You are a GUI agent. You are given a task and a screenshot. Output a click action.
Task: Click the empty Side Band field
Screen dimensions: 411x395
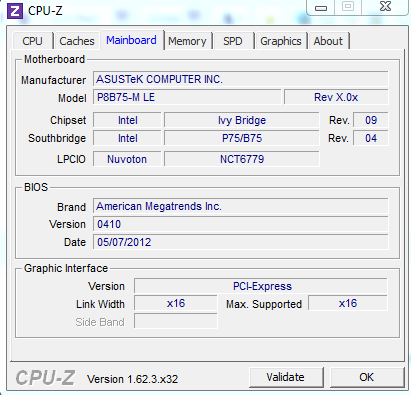(x=176, y=322)
